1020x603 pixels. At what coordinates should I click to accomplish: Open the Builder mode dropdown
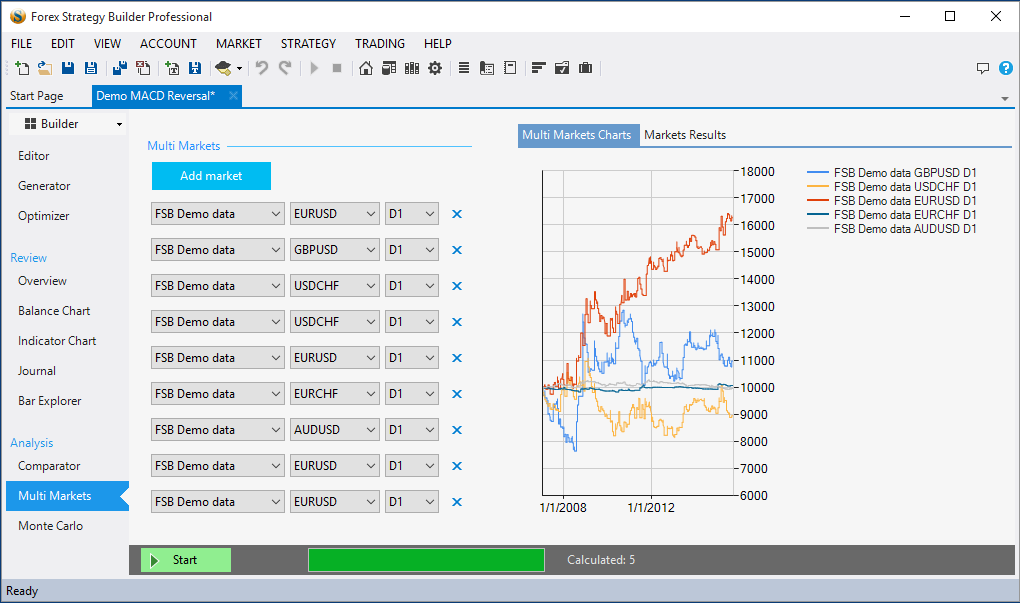[68, 124]
